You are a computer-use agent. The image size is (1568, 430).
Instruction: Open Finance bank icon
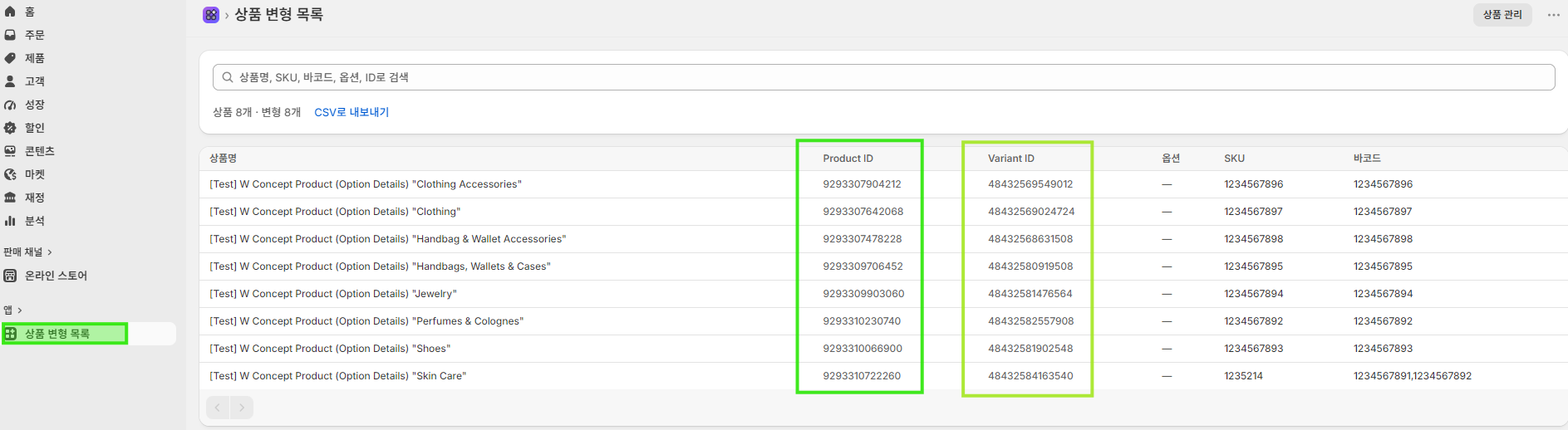point(10,198)
